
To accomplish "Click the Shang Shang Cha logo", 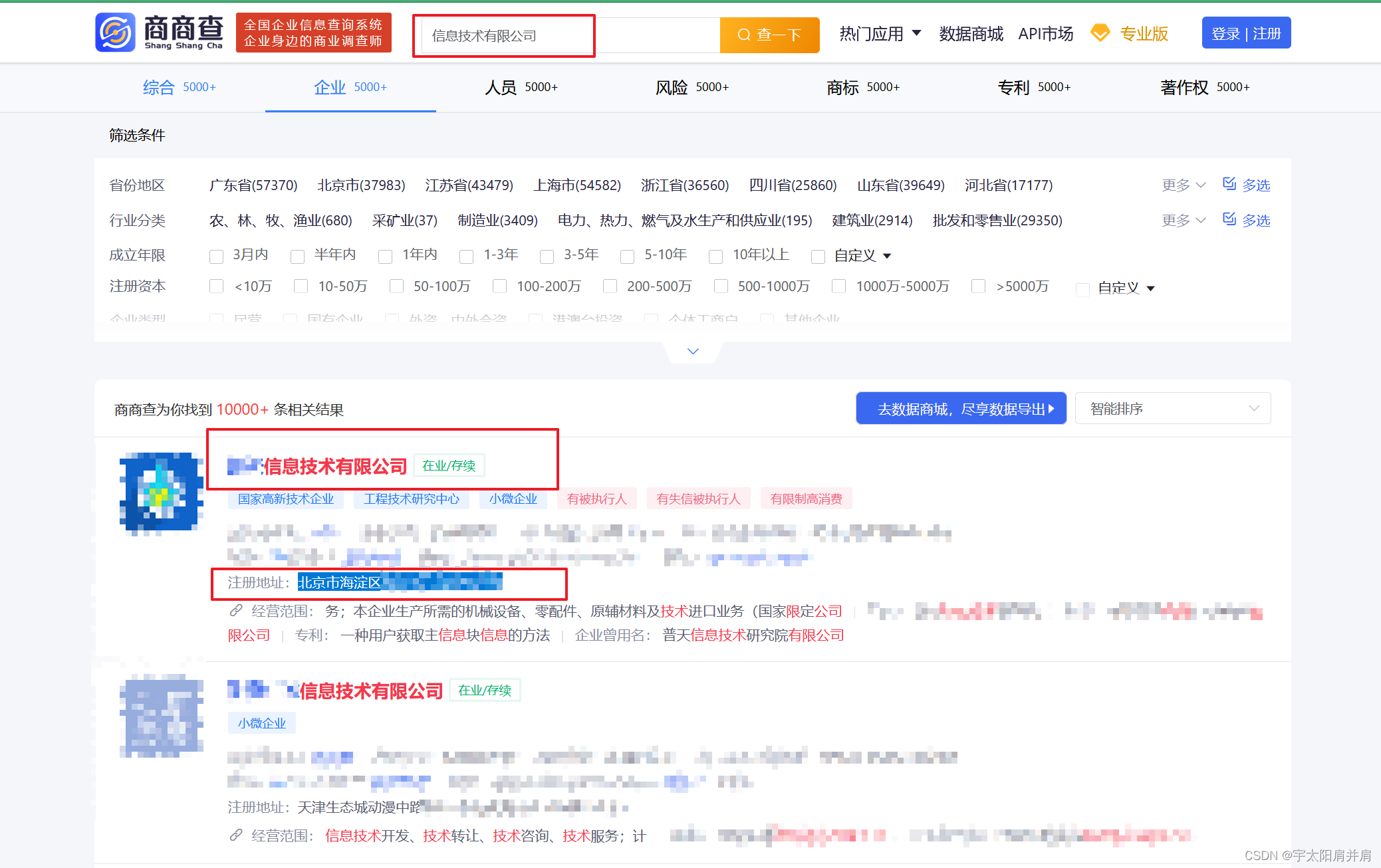I will pyautogui.click(x=160, y=32).
